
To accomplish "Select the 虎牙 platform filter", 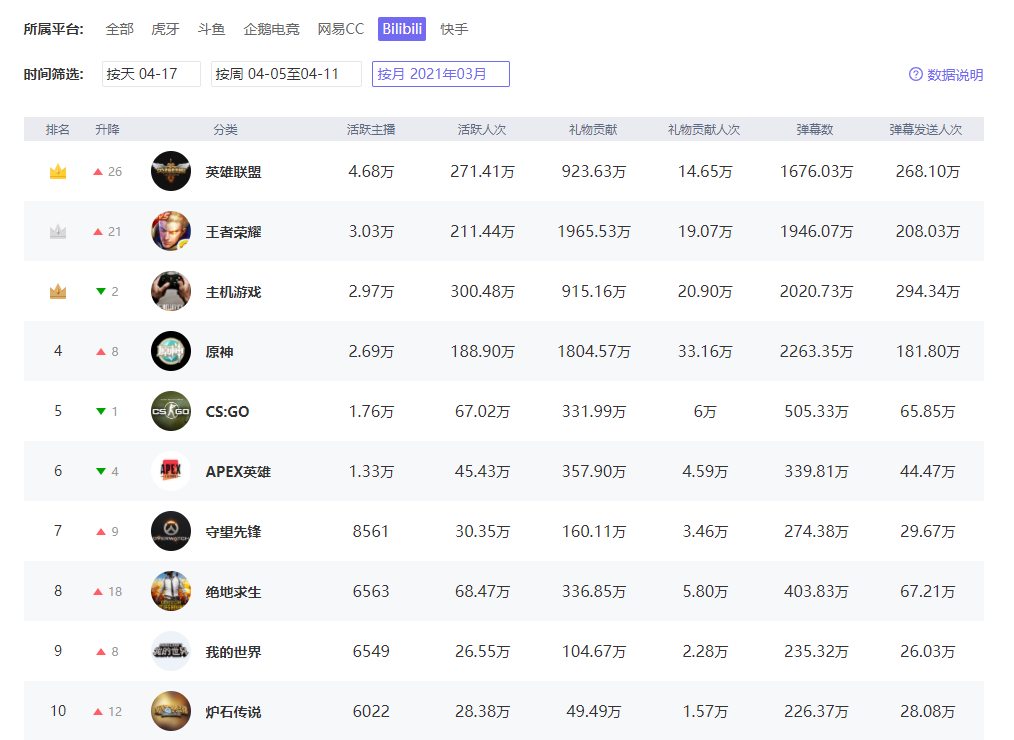I will click(x=166, y=29).
